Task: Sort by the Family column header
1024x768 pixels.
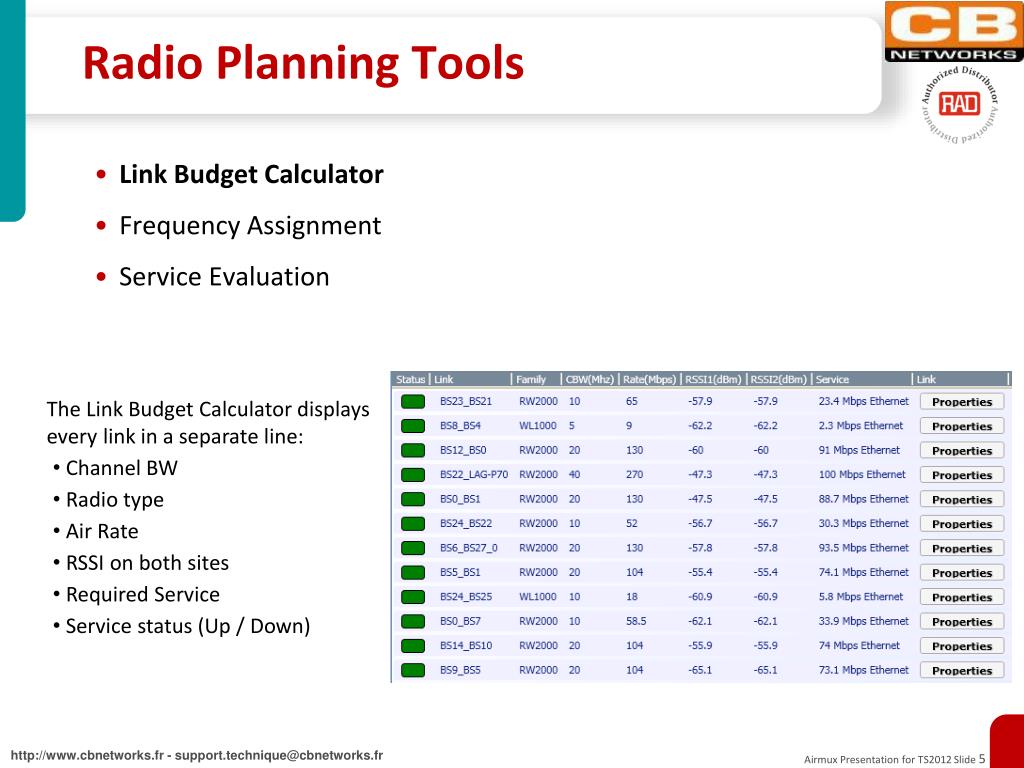Action: (x=531, y=379)
